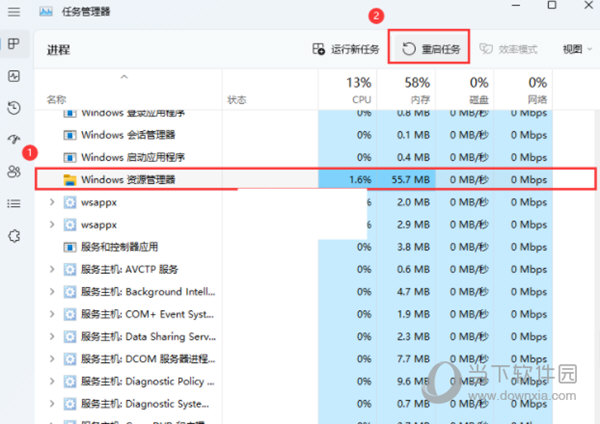
Task: Click the 55.7 MB memory value
Action: click(410, 179)
